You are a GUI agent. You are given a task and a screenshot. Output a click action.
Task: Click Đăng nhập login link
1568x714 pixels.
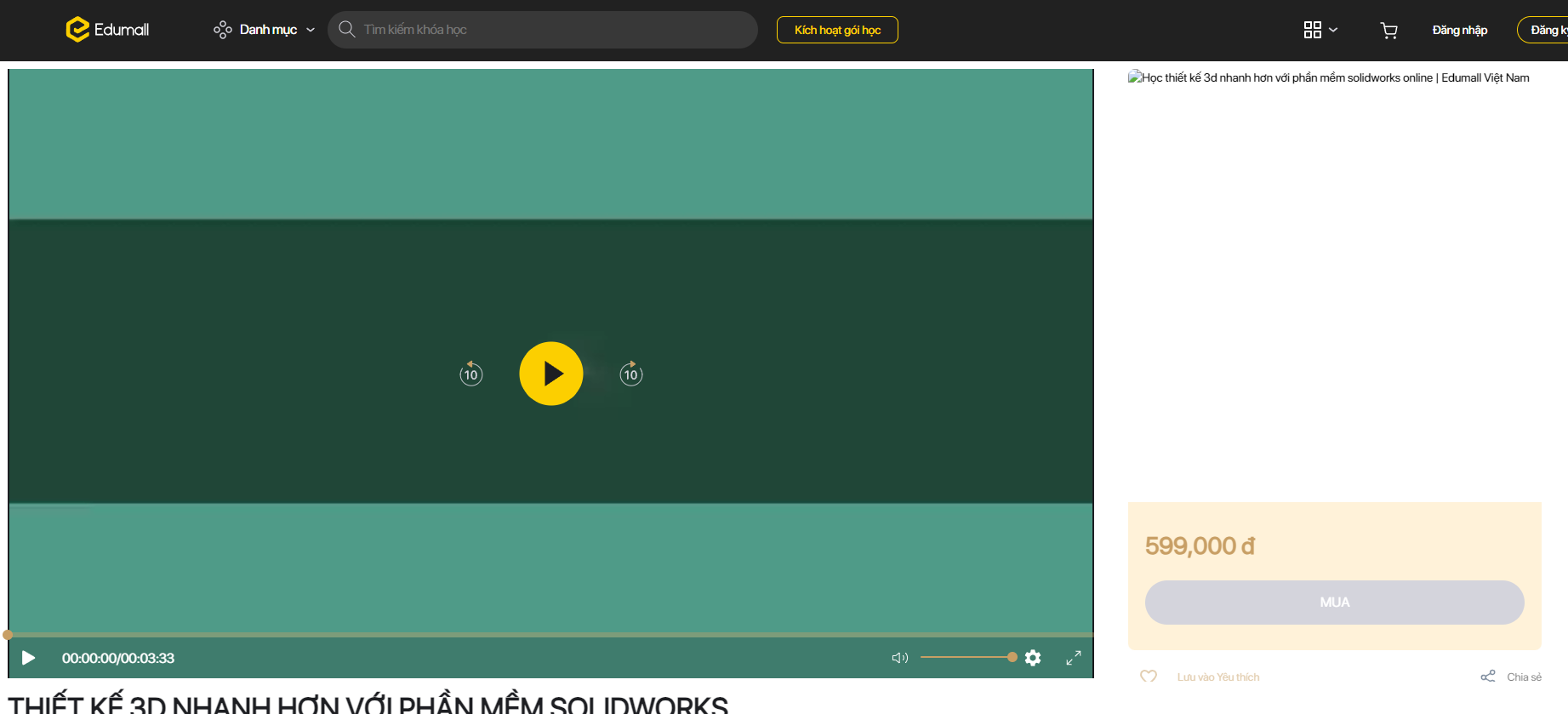click(x=1459, y=30)
